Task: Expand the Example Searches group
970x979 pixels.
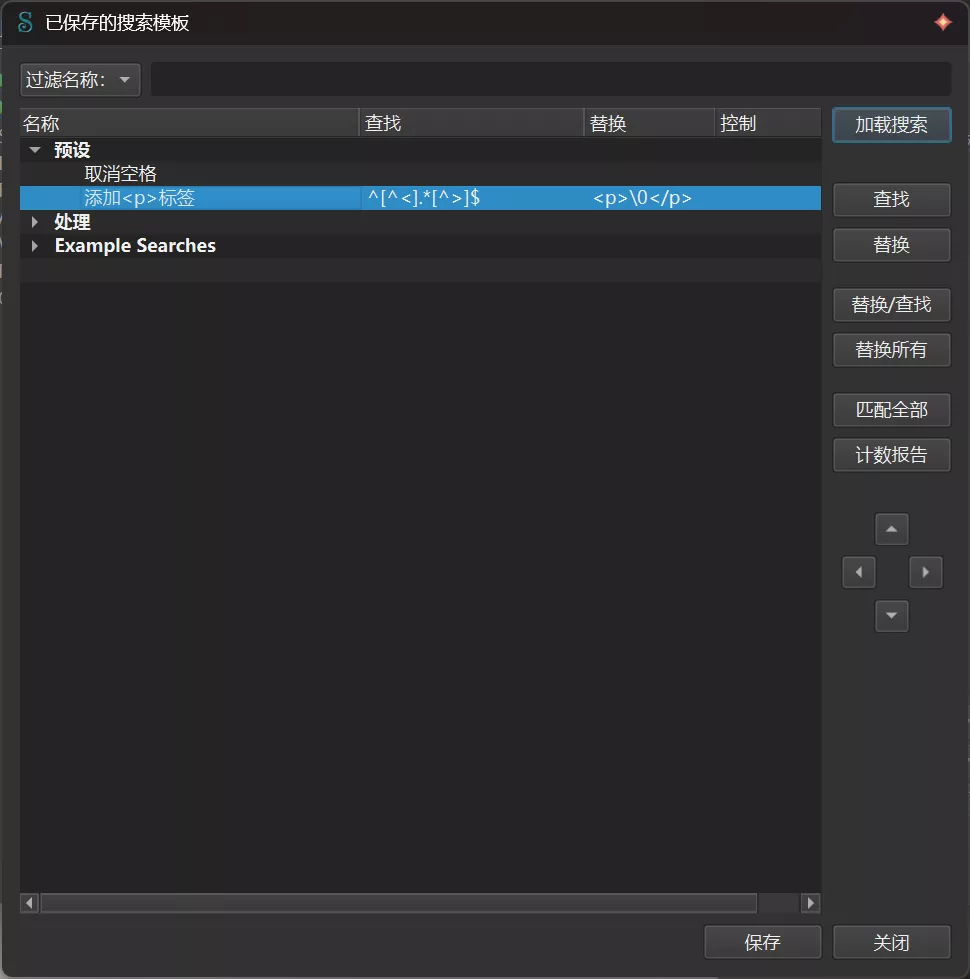Action: 36,246
